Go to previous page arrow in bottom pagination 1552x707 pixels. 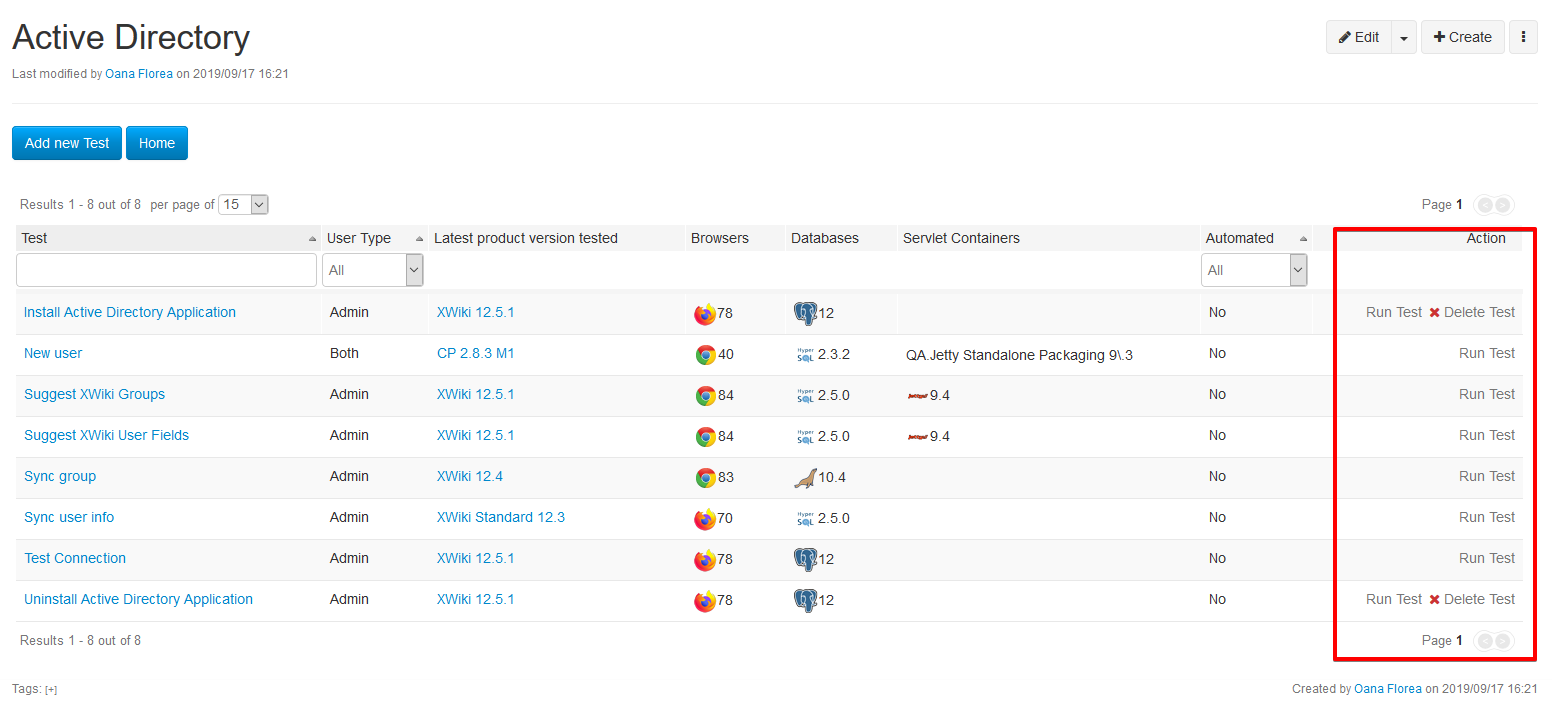click(x=1484, y=641)
